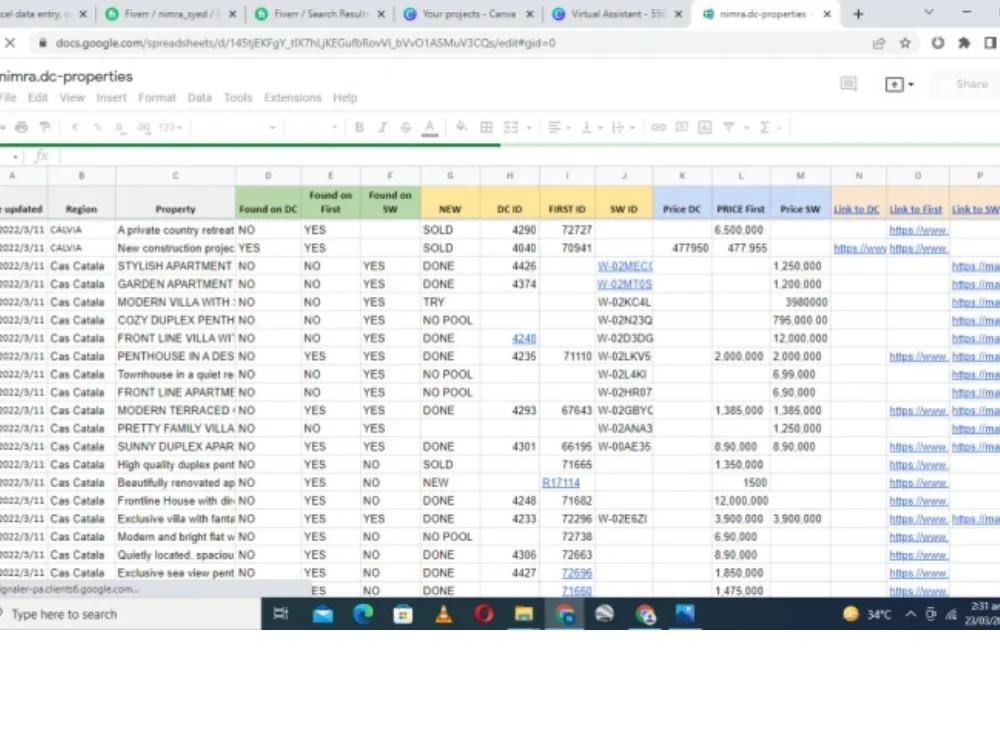Click the Insert chart icon

(705, 127)
